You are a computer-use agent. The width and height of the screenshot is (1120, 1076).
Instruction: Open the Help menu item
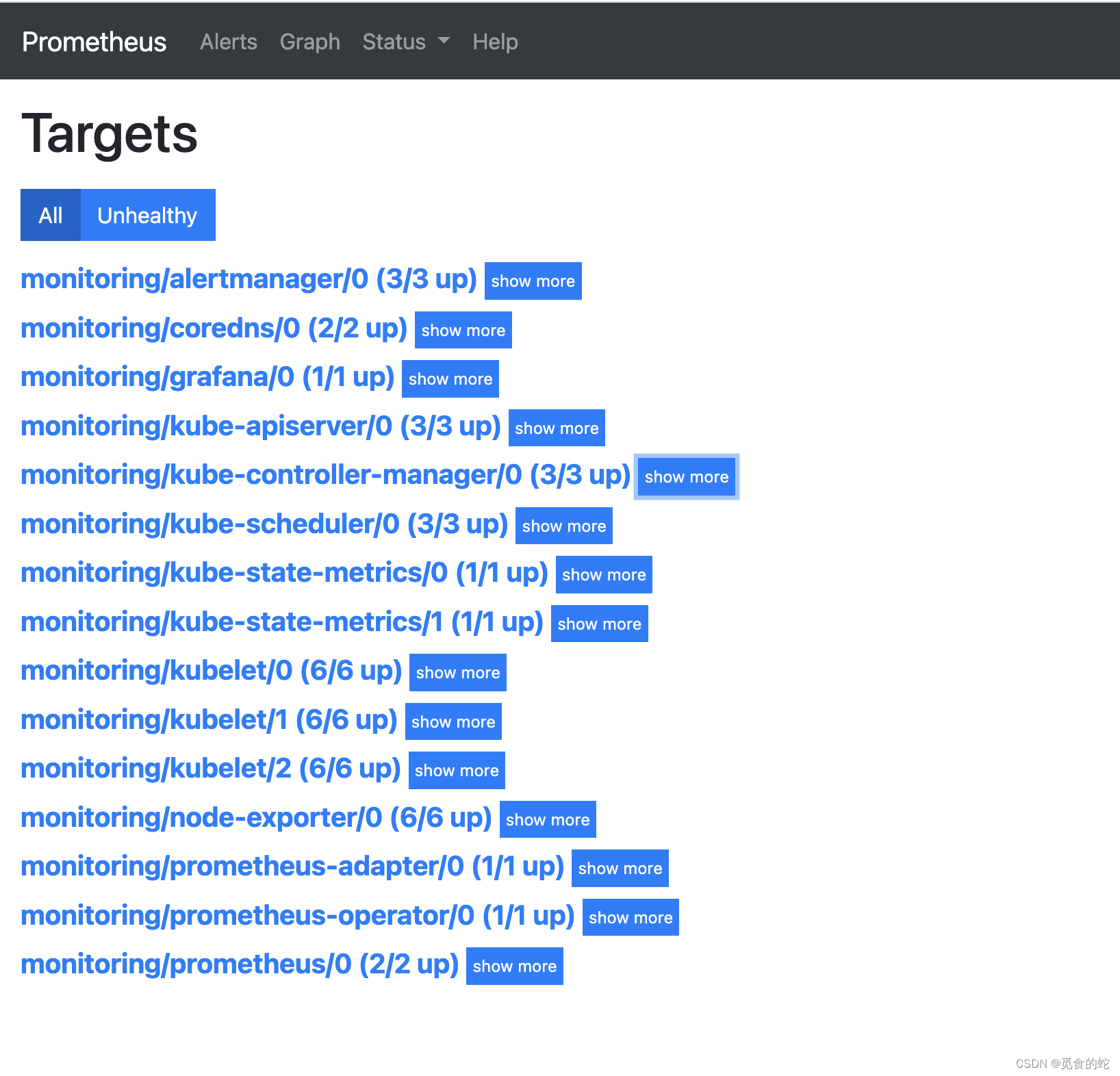(x=495, y=42)
